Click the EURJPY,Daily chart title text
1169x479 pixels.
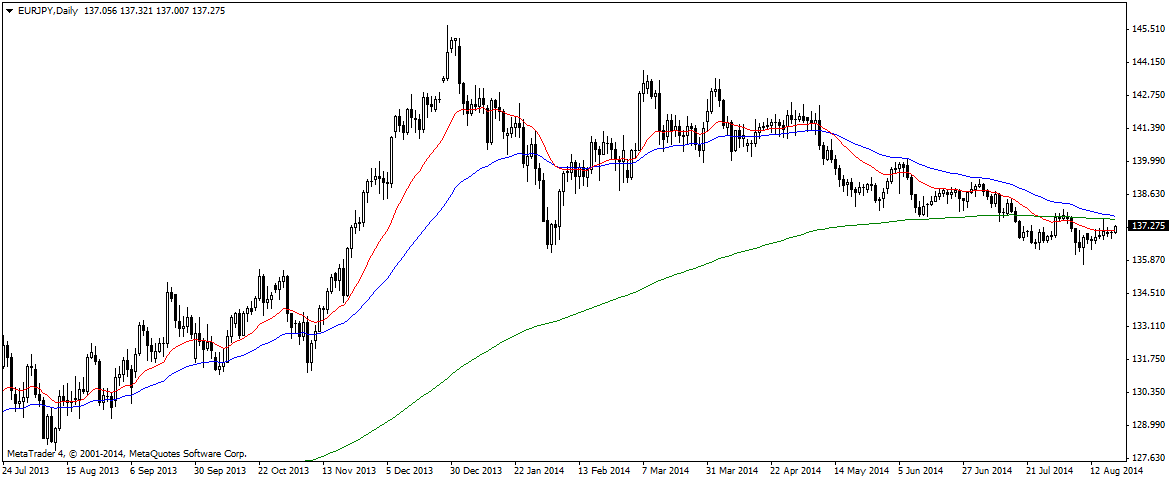click(49, 10)
